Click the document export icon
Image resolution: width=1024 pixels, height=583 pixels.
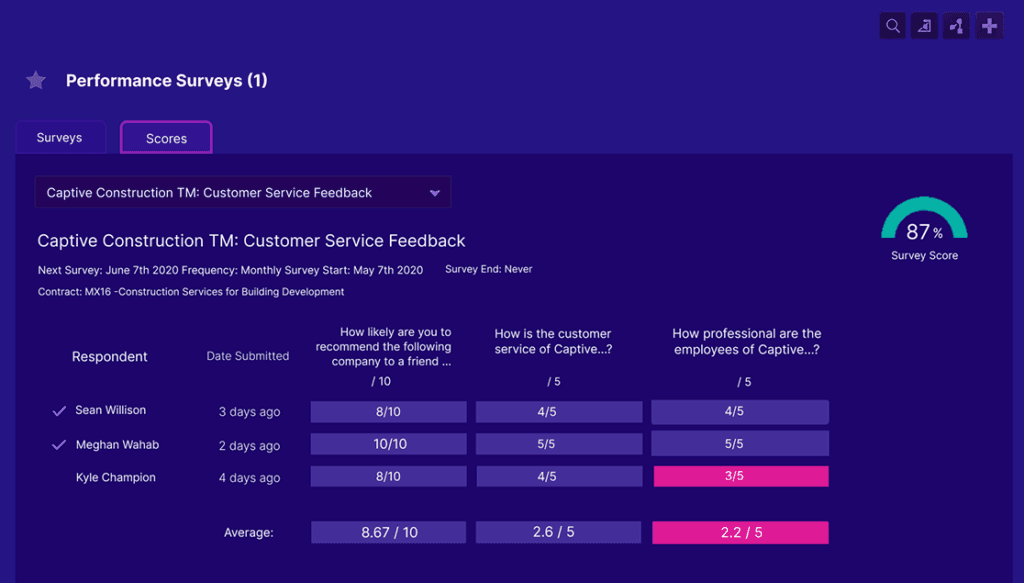924,26
